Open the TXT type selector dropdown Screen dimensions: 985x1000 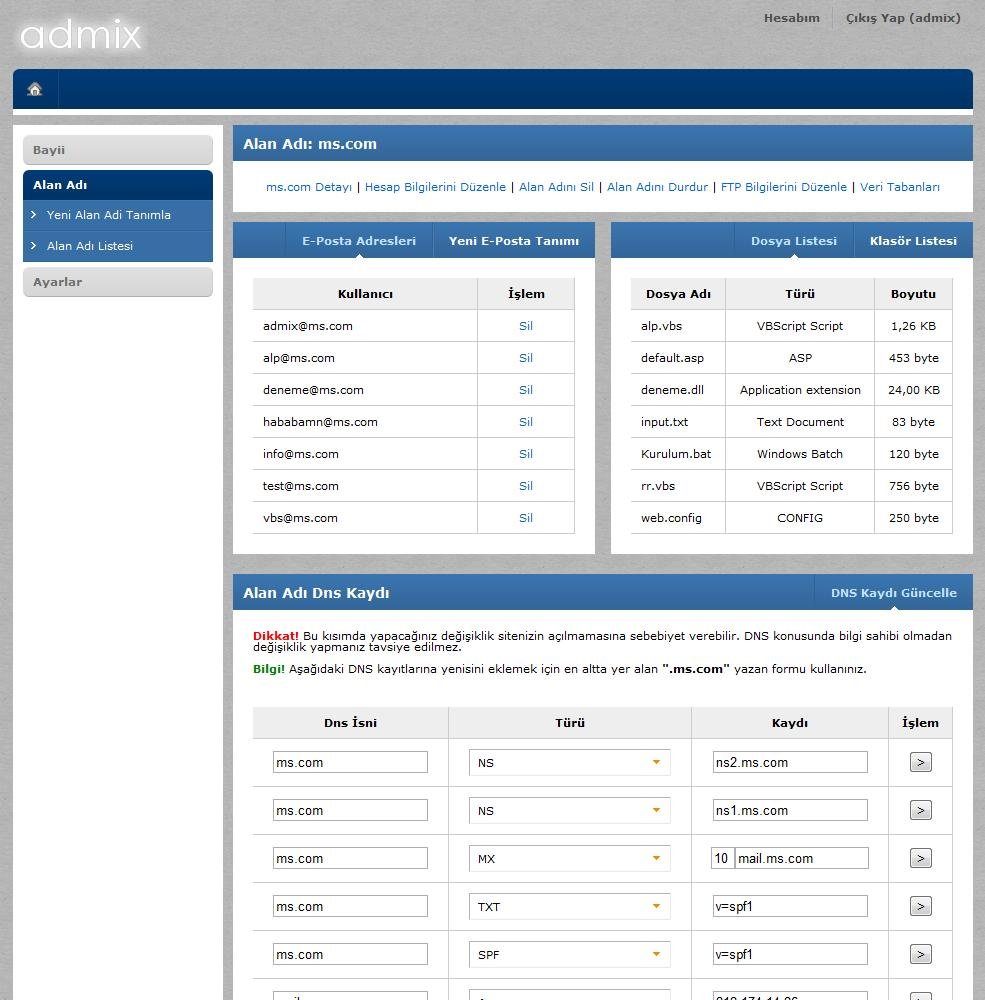pyautogui.click(x=568, y=906)
